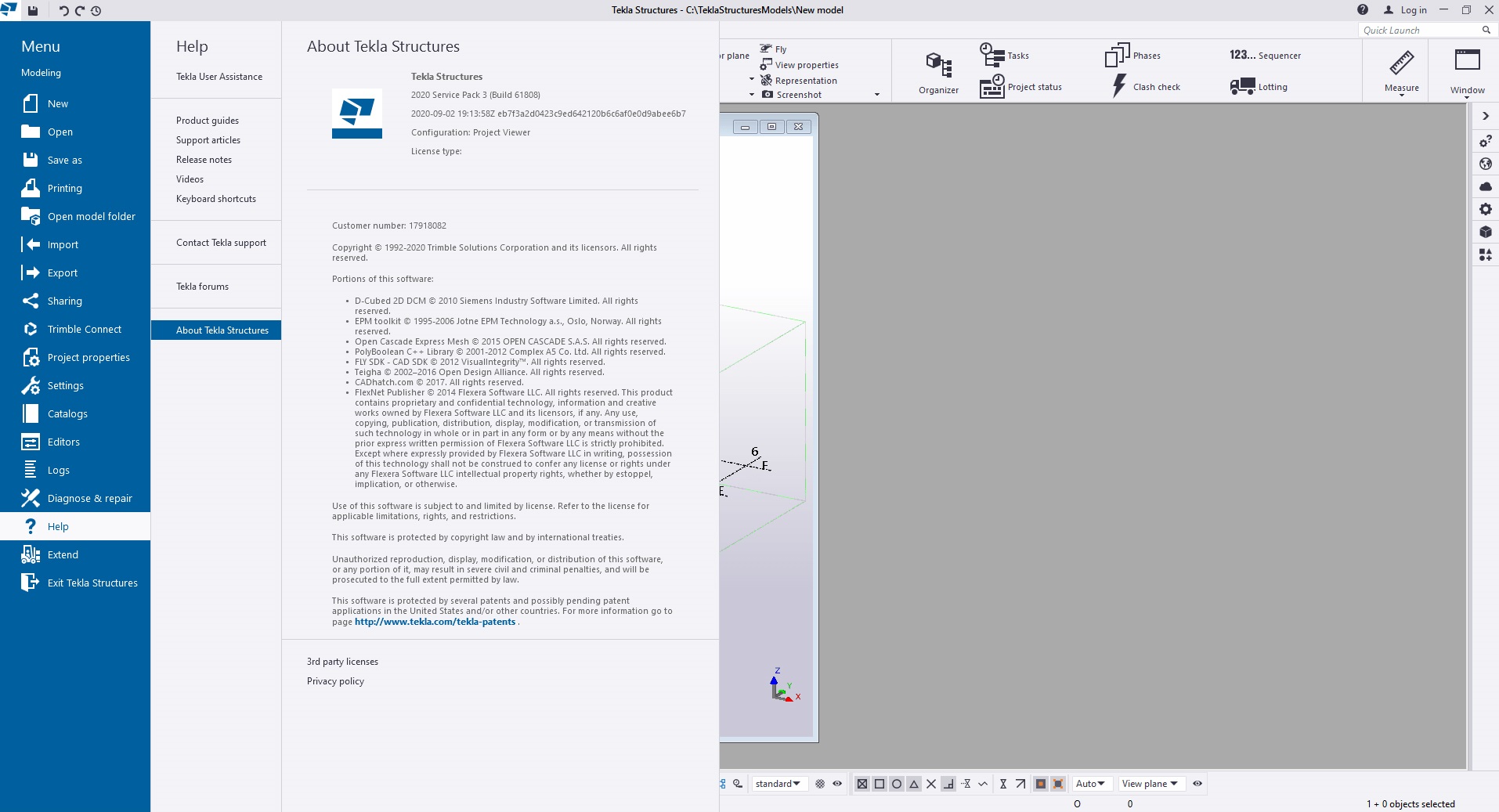Select the Measure ruler tool
The image size is (1499, 812).
1401,64
